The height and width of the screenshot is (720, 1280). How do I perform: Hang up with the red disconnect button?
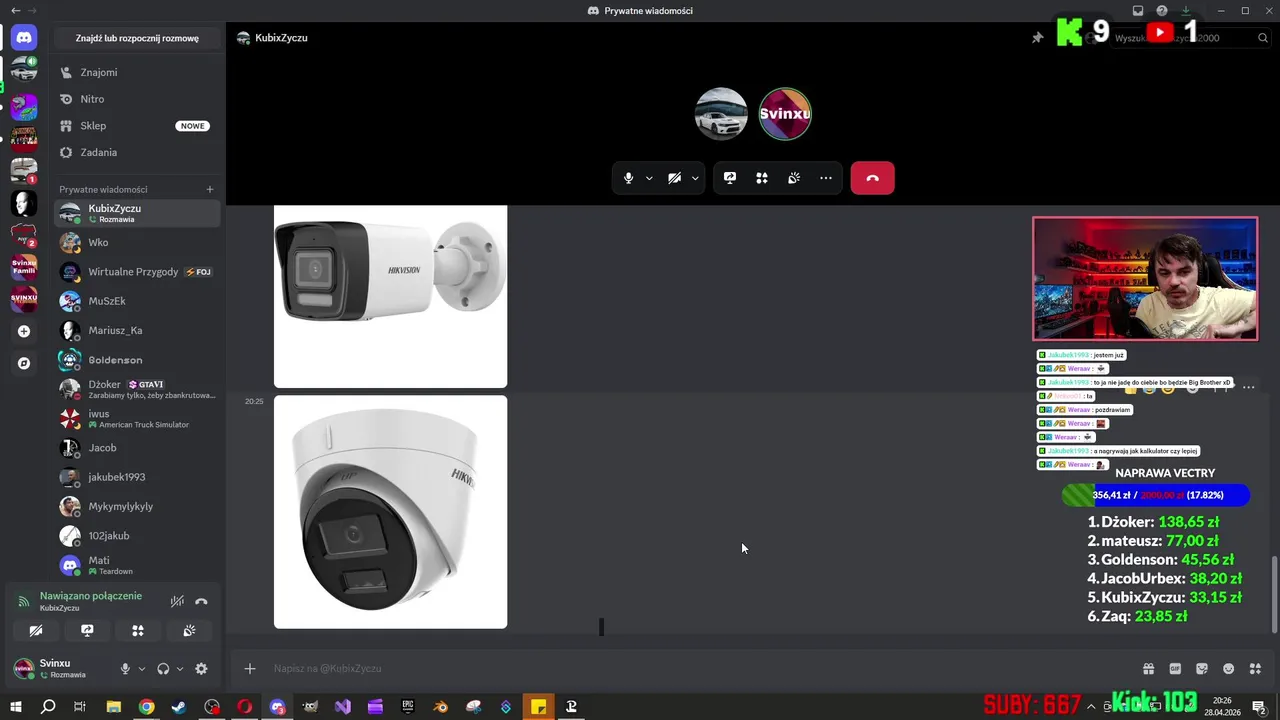pos(872,178)
